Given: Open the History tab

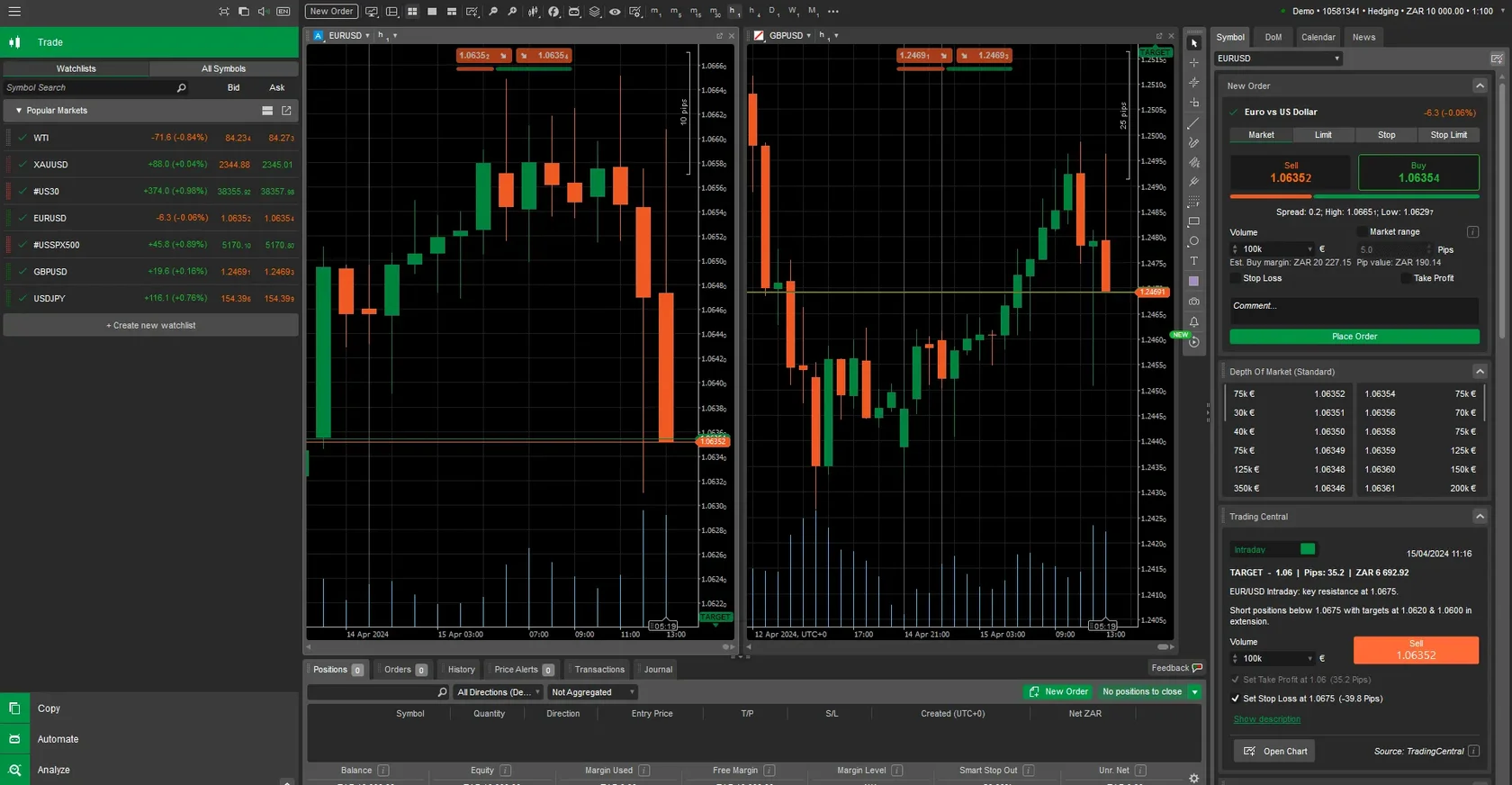Looking at the screenshot, I should pyautogui.click(x=461, y=670).
